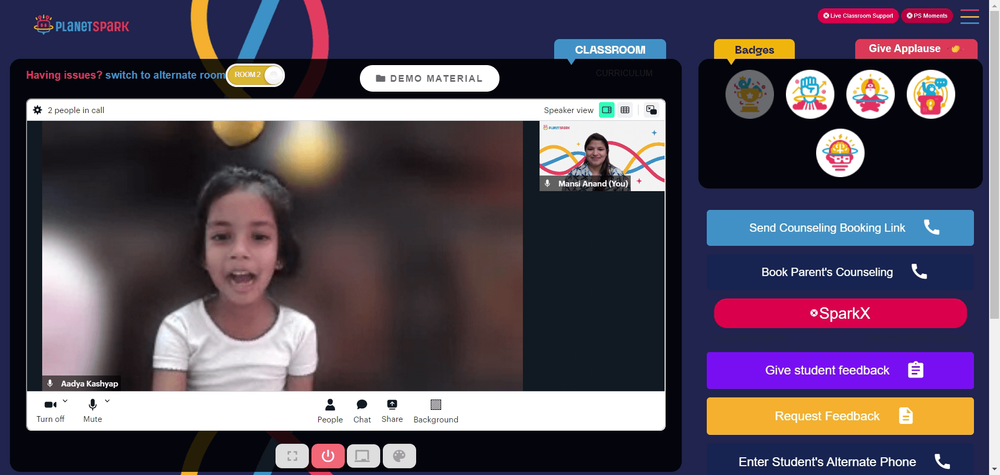Click Give student feedback
The image size is (1000, 475).
(840, 370)
